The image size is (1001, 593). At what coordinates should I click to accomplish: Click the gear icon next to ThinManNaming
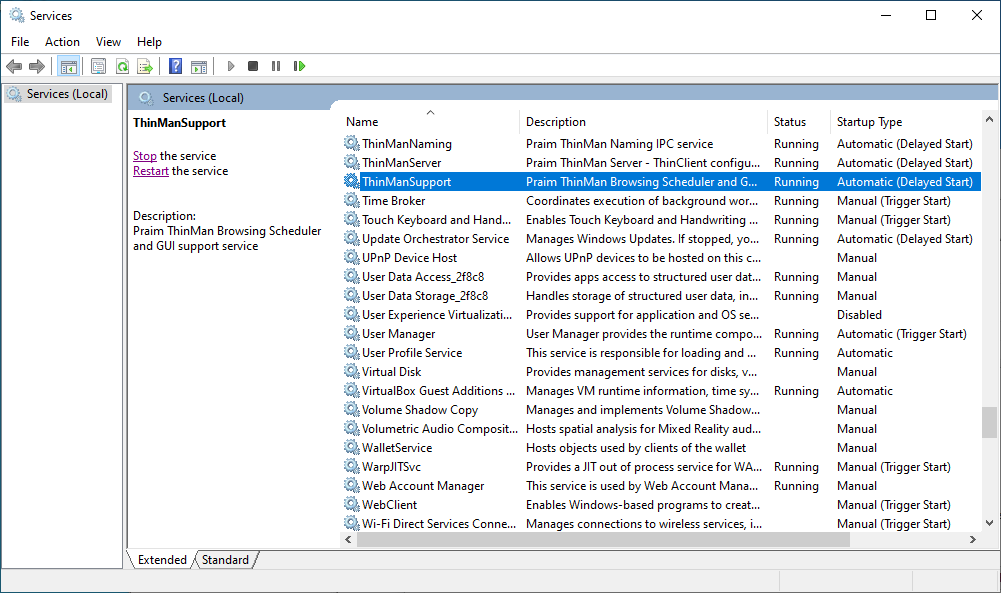352,143
